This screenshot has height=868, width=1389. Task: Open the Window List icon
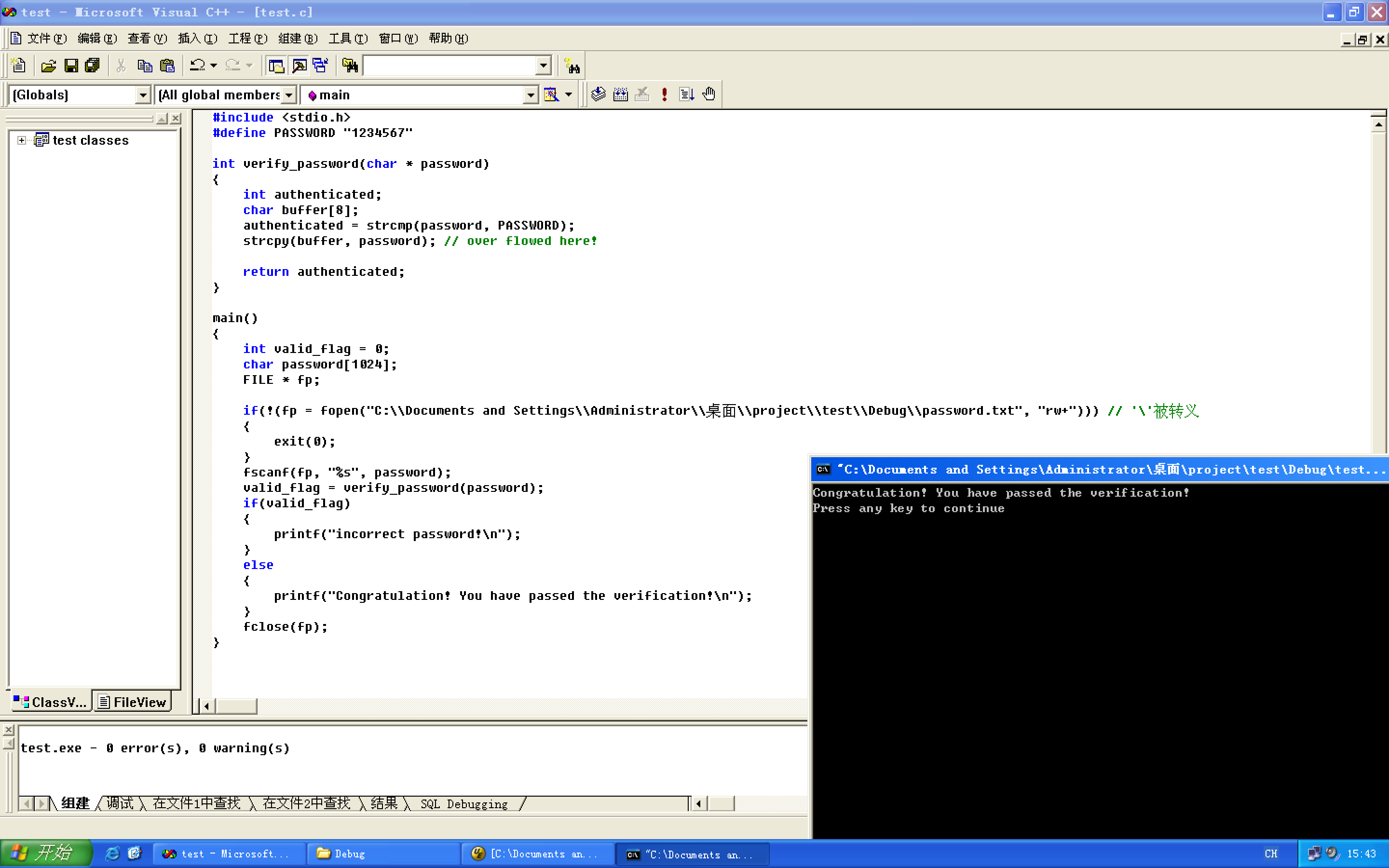tap(320, 66)
